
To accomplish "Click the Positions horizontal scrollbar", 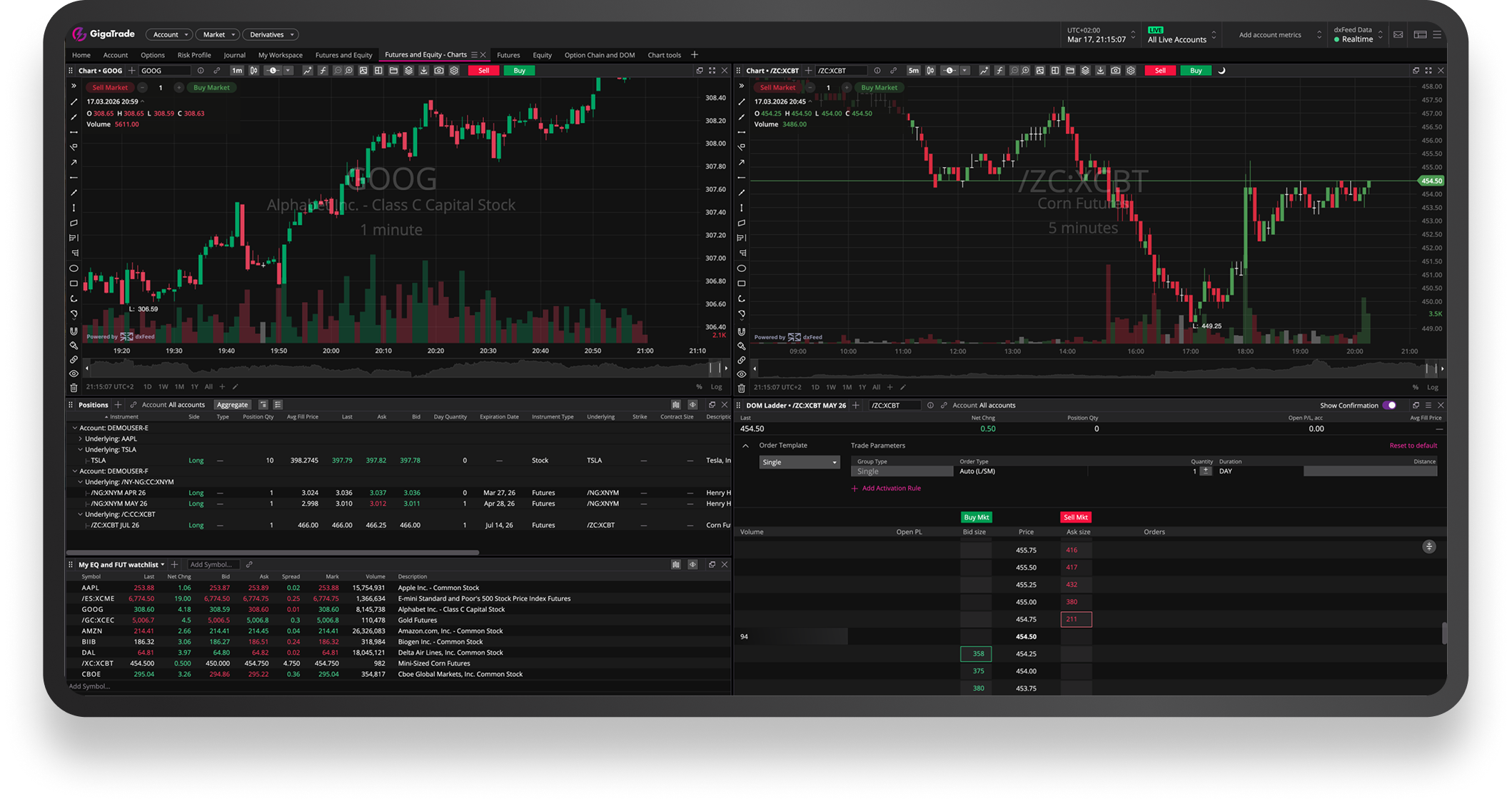I will [x=273, y=552].
